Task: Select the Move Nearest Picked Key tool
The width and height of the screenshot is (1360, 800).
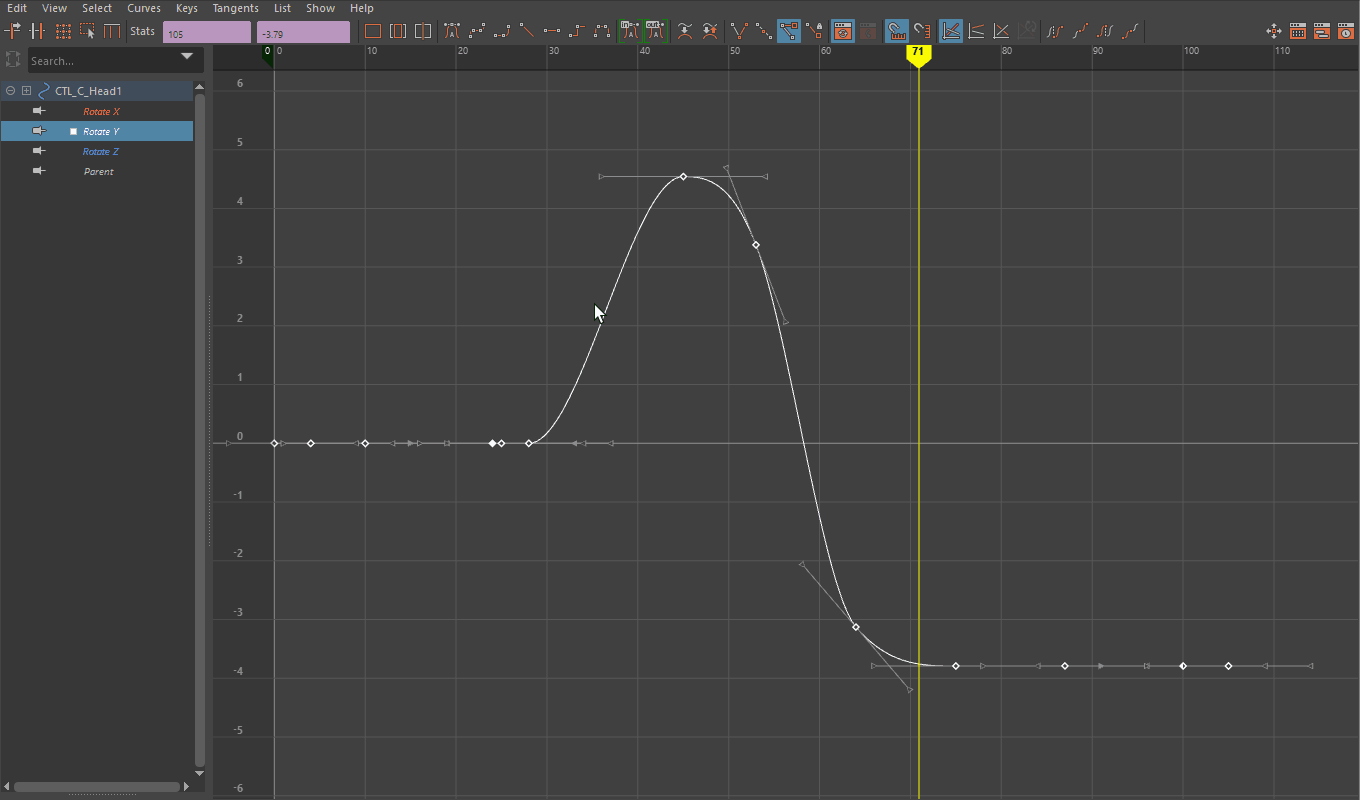Action: (x=14, y=31)
